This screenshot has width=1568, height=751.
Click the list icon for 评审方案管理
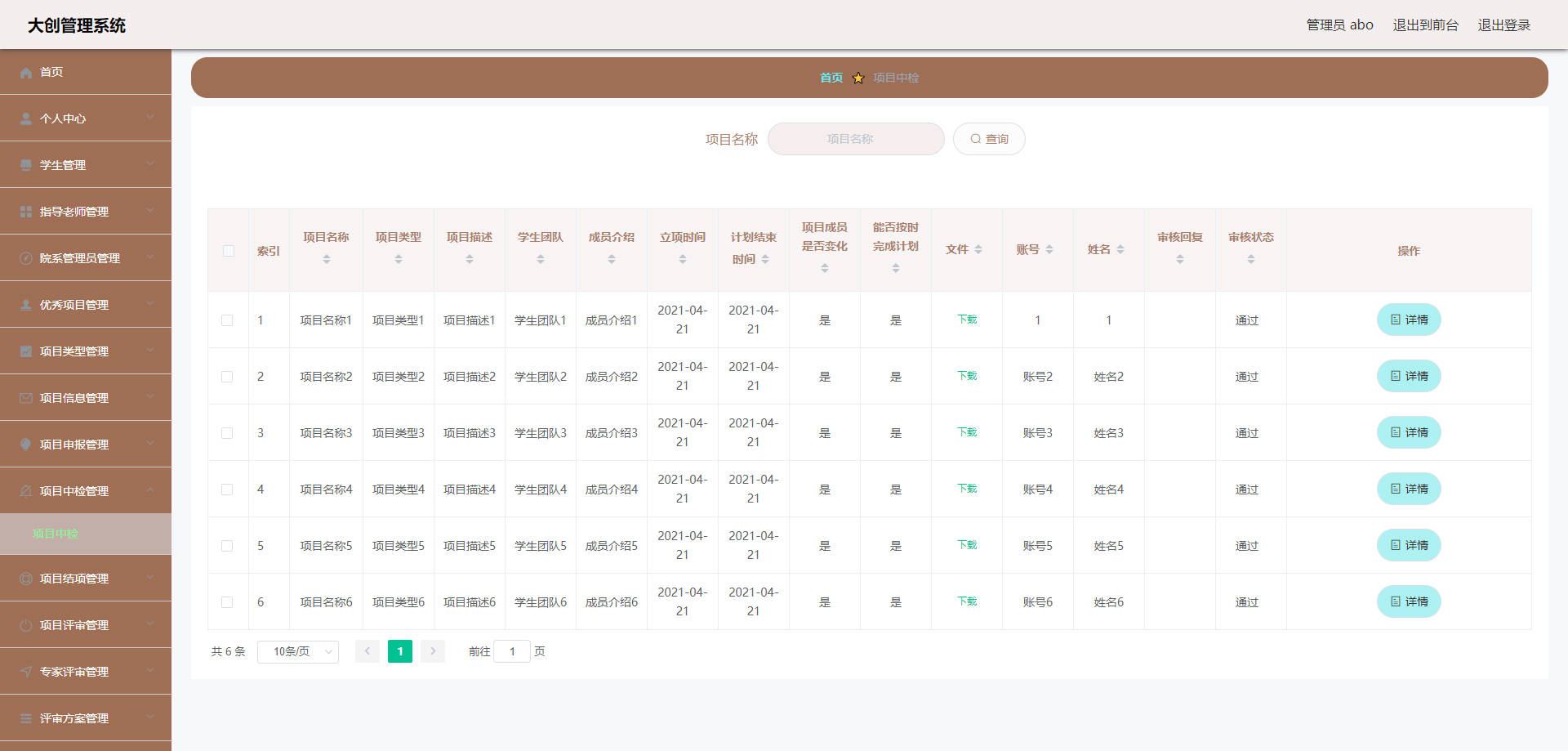[26, 719]
